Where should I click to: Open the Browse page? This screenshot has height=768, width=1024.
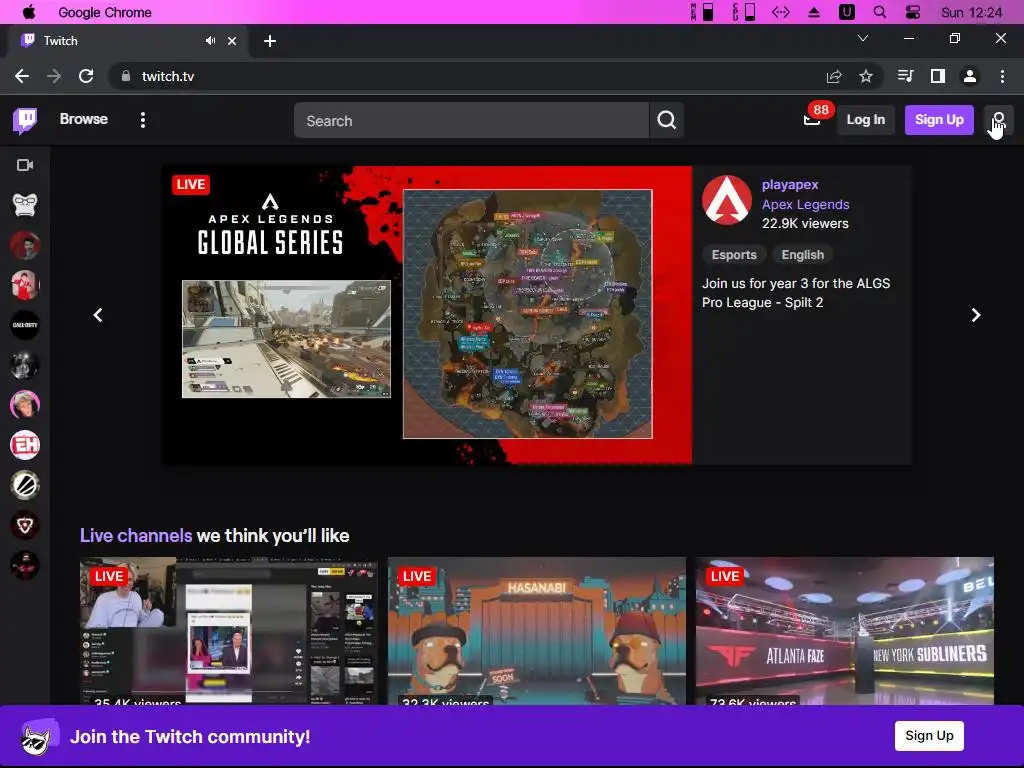[84, 120]
